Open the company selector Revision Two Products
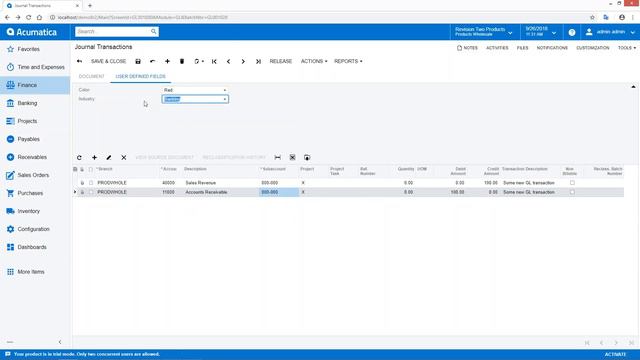This screenshot has height=360, width=640. 484,32
